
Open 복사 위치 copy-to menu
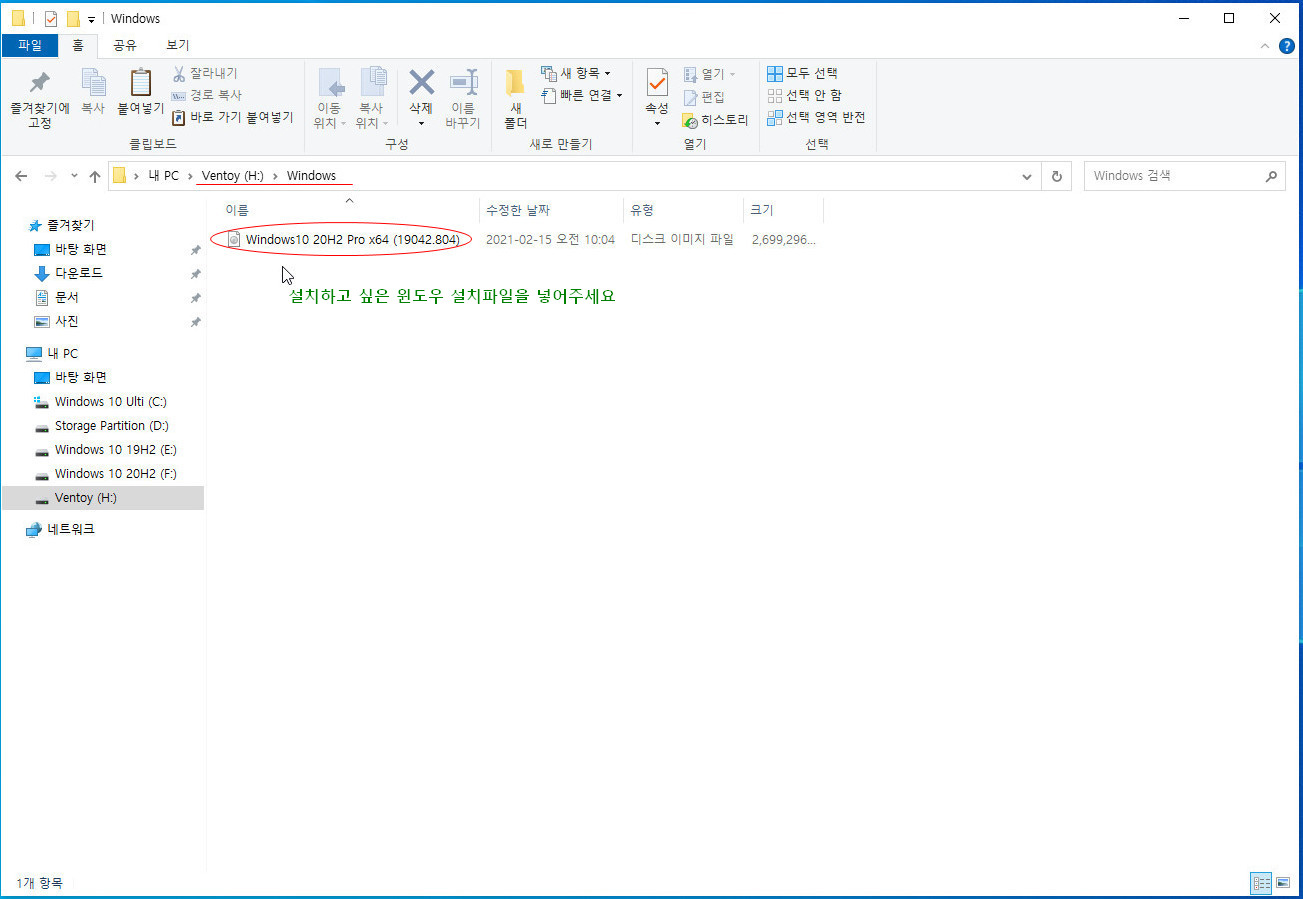[x=372, y=99]
